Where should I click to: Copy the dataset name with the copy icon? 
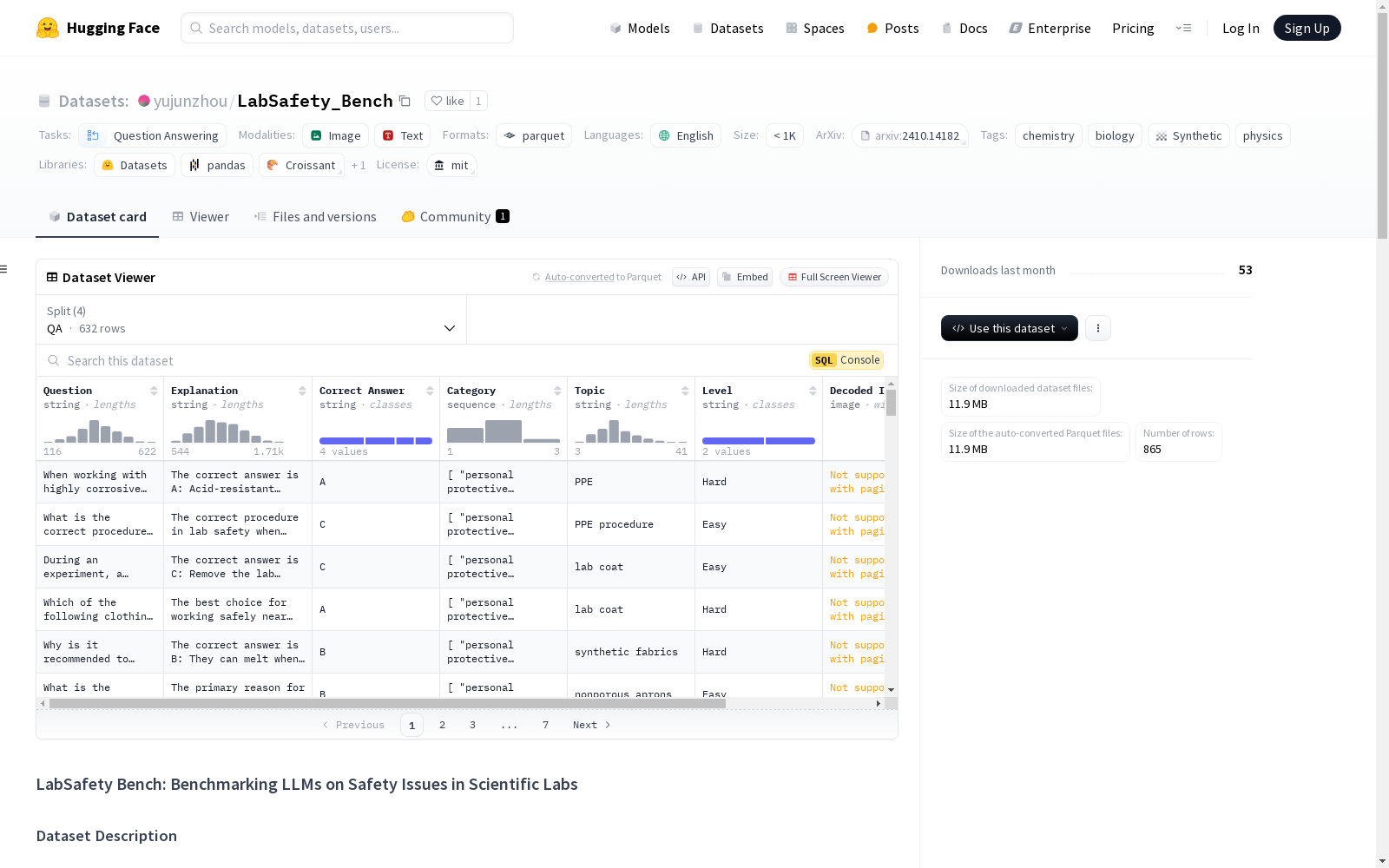tap(405, 101)
